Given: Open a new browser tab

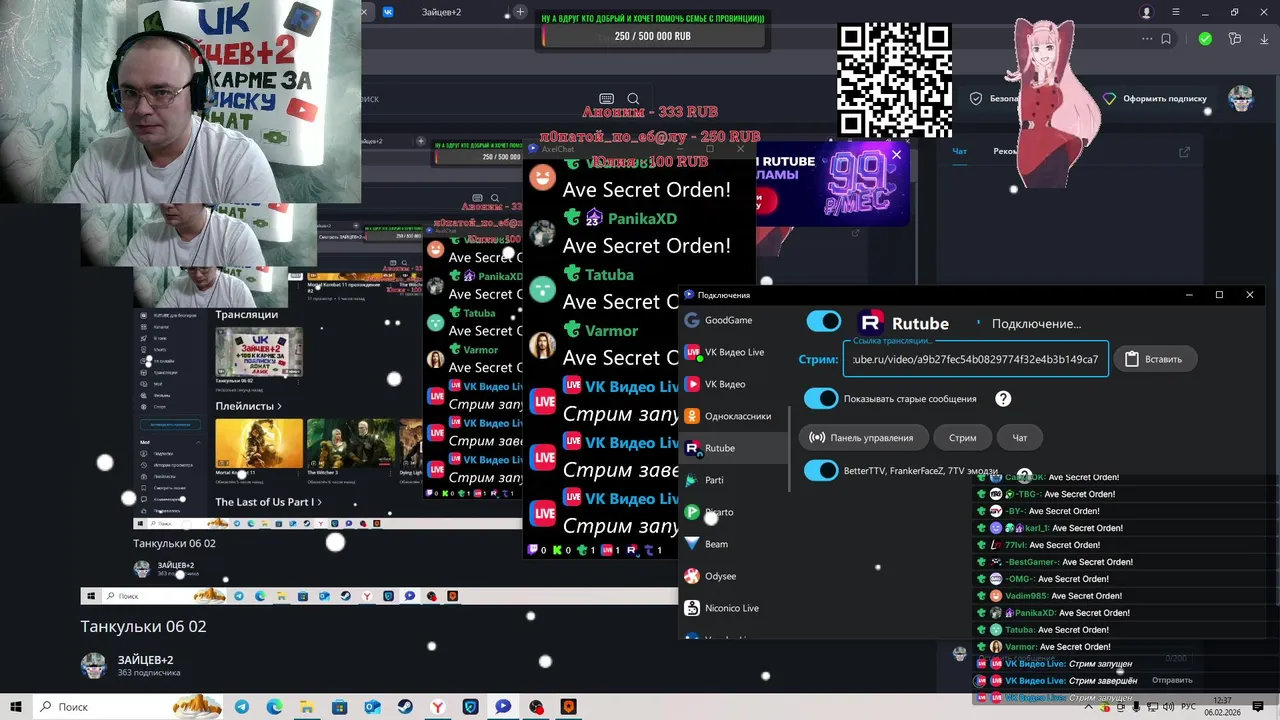Looking at the screenshot, I should [520, 12].
